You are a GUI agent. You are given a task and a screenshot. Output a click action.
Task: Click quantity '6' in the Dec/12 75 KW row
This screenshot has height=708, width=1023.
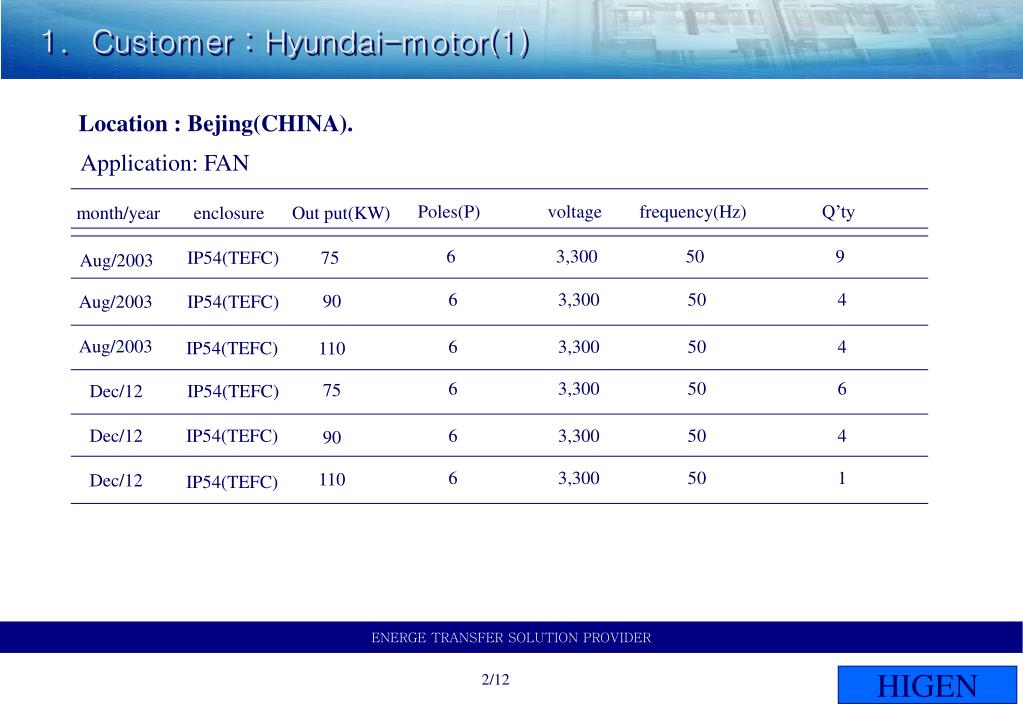[842, 389]
